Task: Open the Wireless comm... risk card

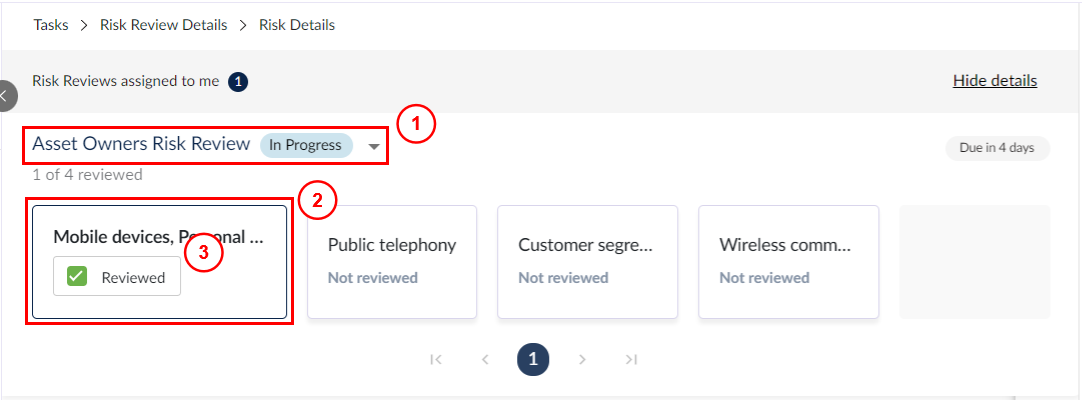Action: click(x=789, y=262)
